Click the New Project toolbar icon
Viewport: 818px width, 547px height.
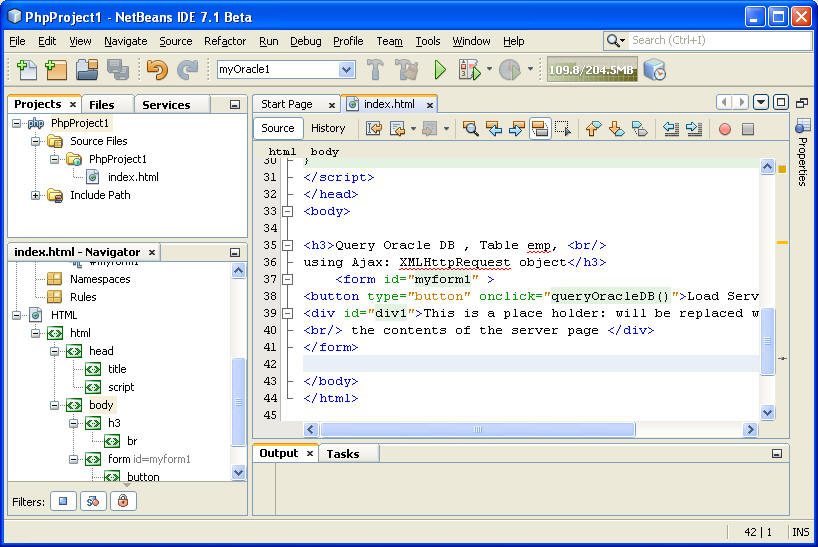(x=56, y=69)
